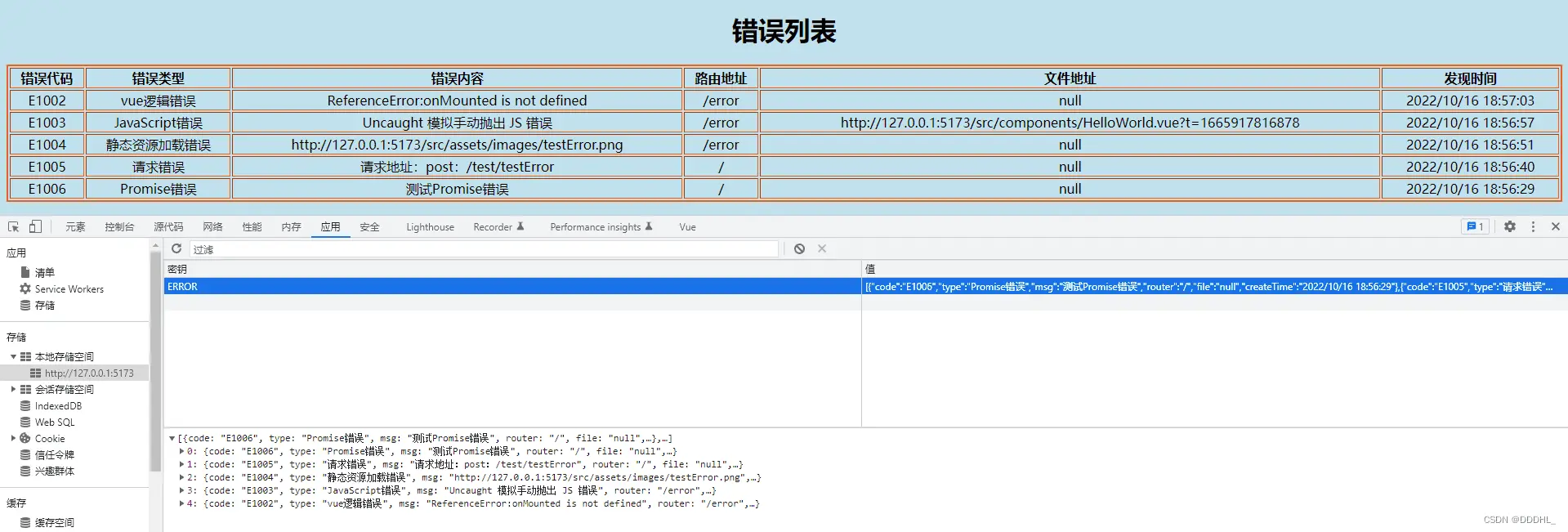The height and width of the screenshot is (532, 1568).
Task: Expand the Cookie tree node
Action: [13, 439]
